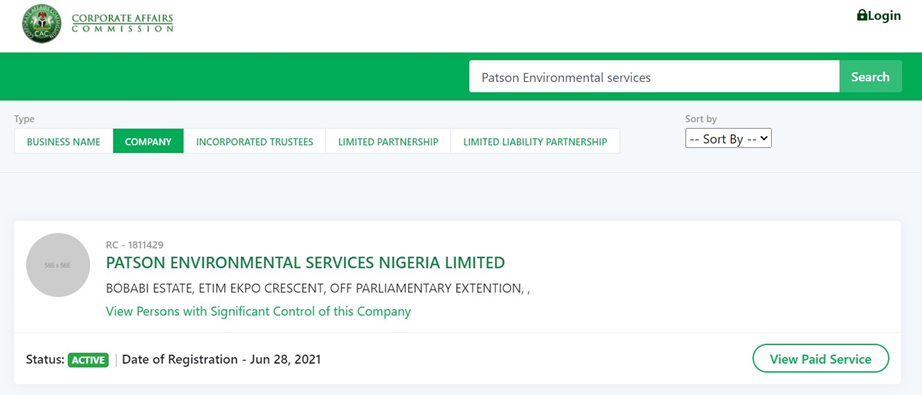Image resolution: width=922 pixels, height=395 pixels.
Task: Click the RC - 1811429 registration number
Action: [135, 245]
